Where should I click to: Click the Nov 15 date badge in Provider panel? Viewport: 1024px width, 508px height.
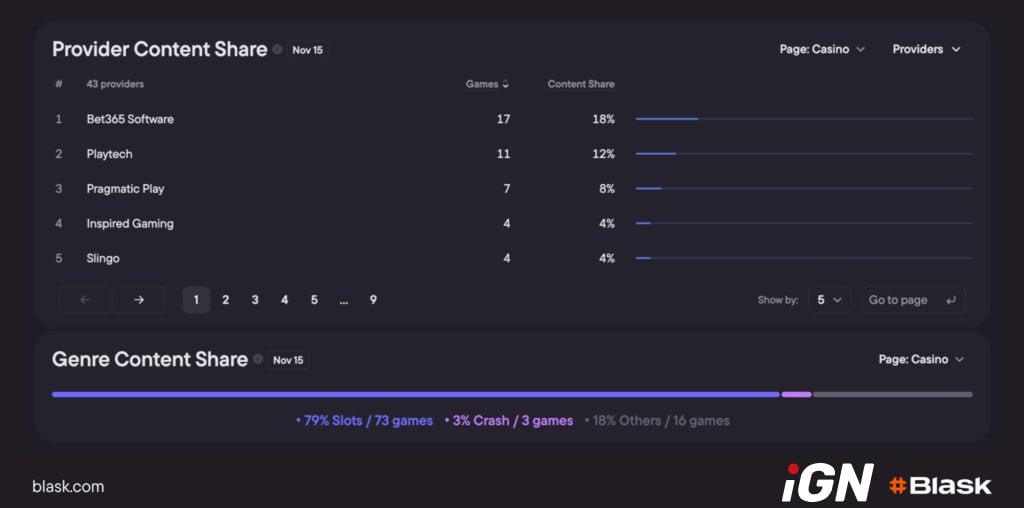[x=308, y=50]
